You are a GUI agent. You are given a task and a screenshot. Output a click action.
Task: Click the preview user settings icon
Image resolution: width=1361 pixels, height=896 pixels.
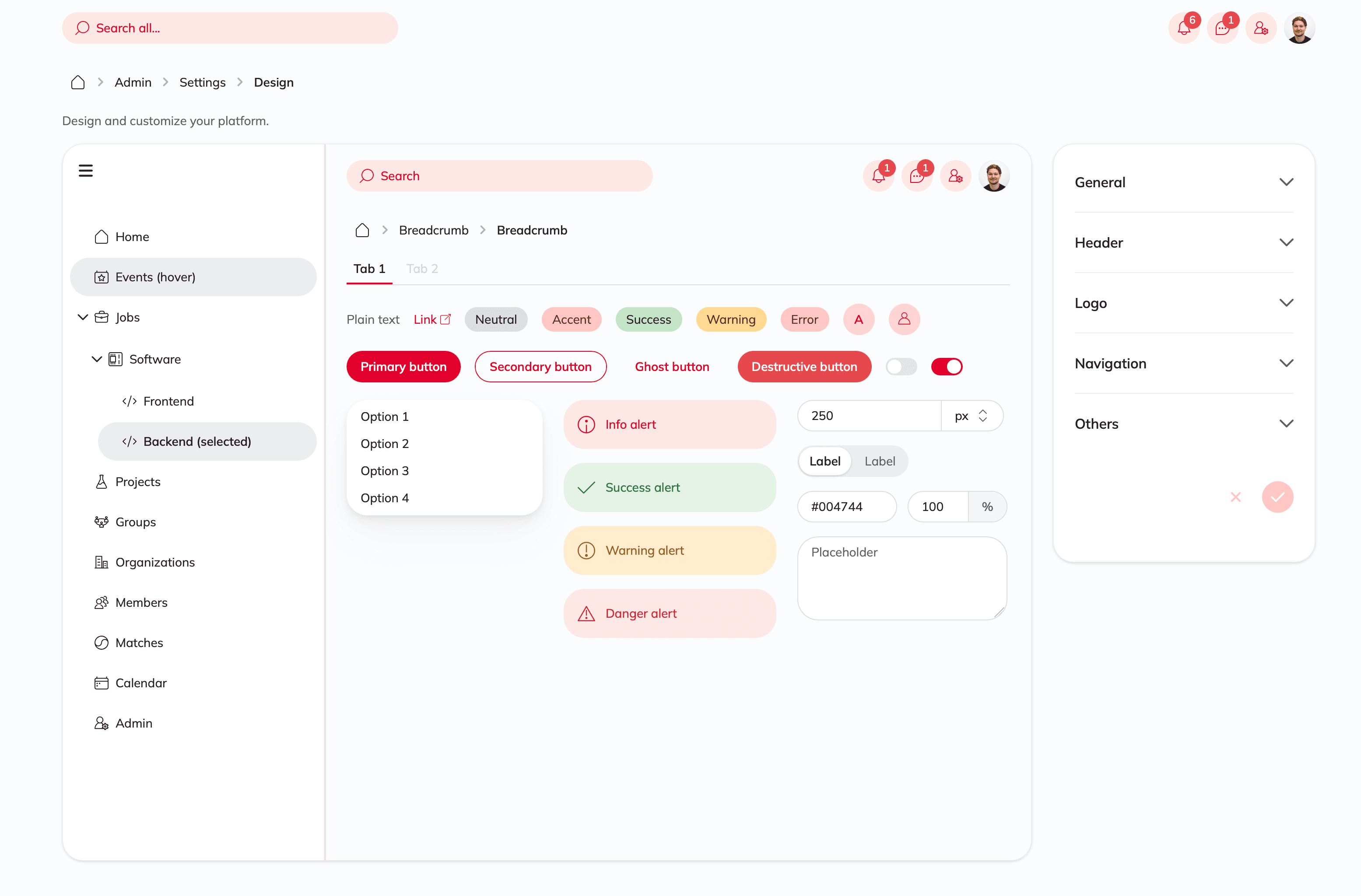(956, 176)
